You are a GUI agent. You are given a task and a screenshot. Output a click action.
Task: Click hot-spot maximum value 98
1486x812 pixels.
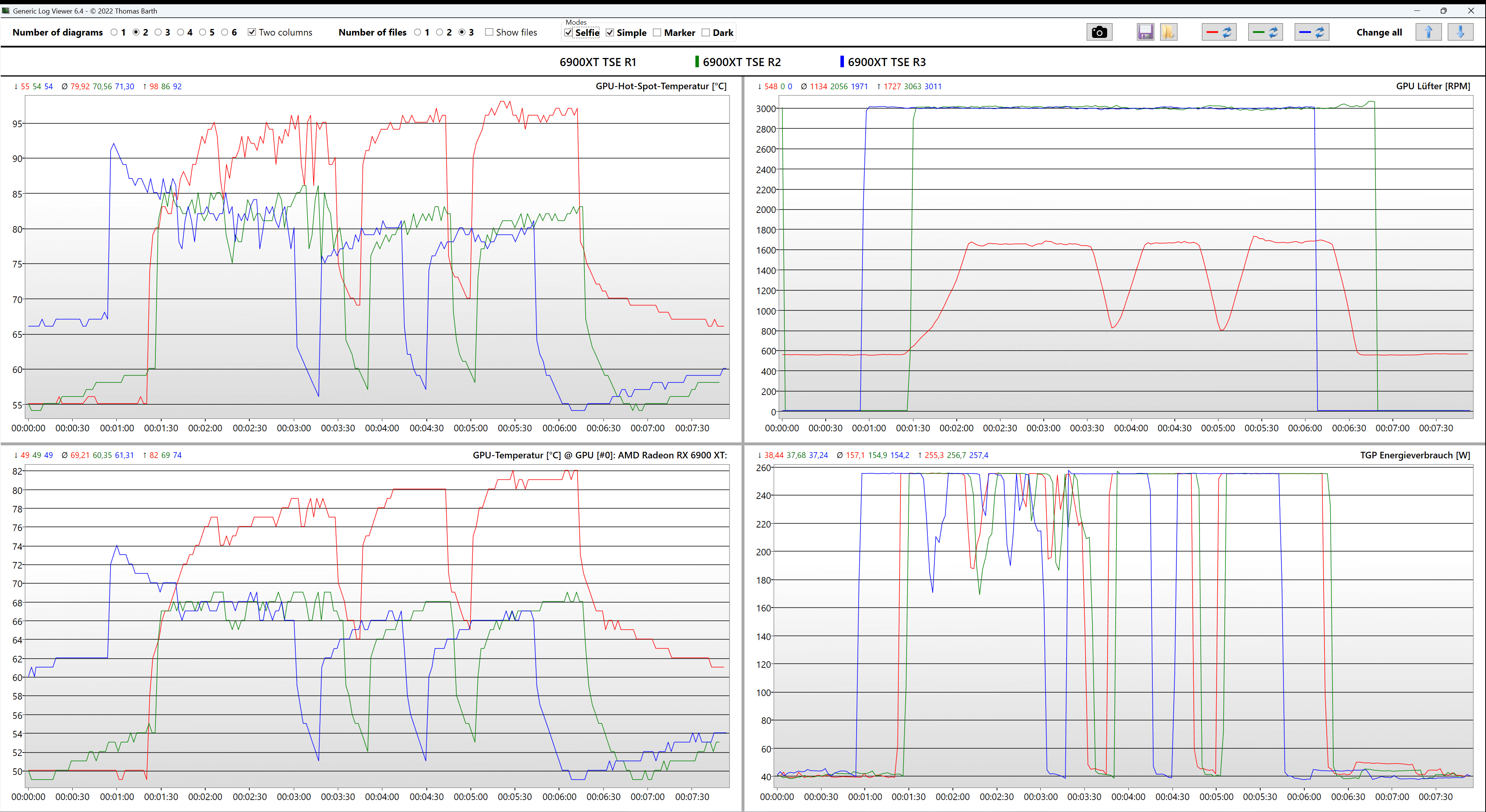[x=153, y=87]
